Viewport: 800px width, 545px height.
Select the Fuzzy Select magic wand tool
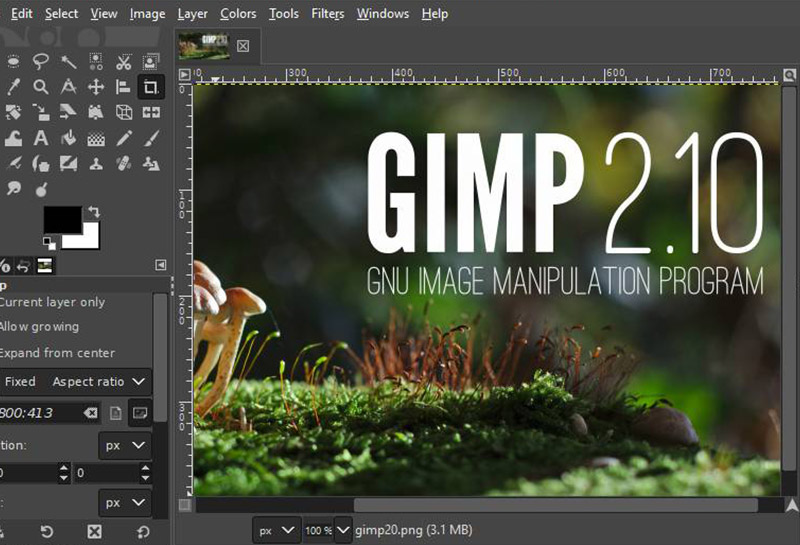click(68, 62)
